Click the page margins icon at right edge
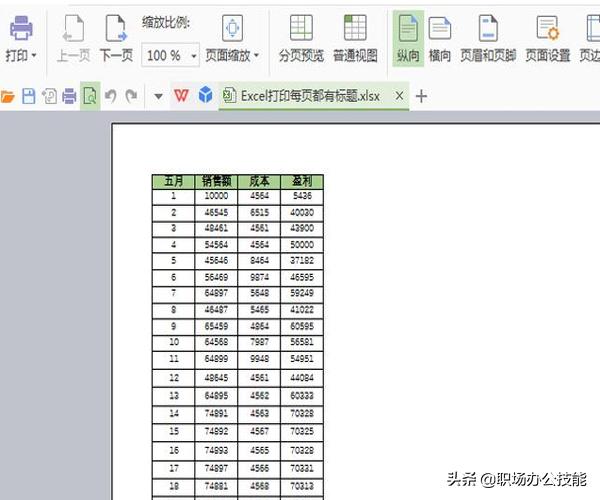The image size is (600, 500). coord(592,28)
